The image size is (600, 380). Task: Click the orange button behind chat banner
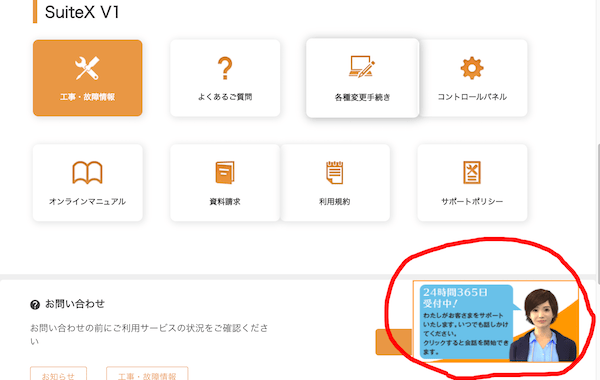(x=394, y=342)
